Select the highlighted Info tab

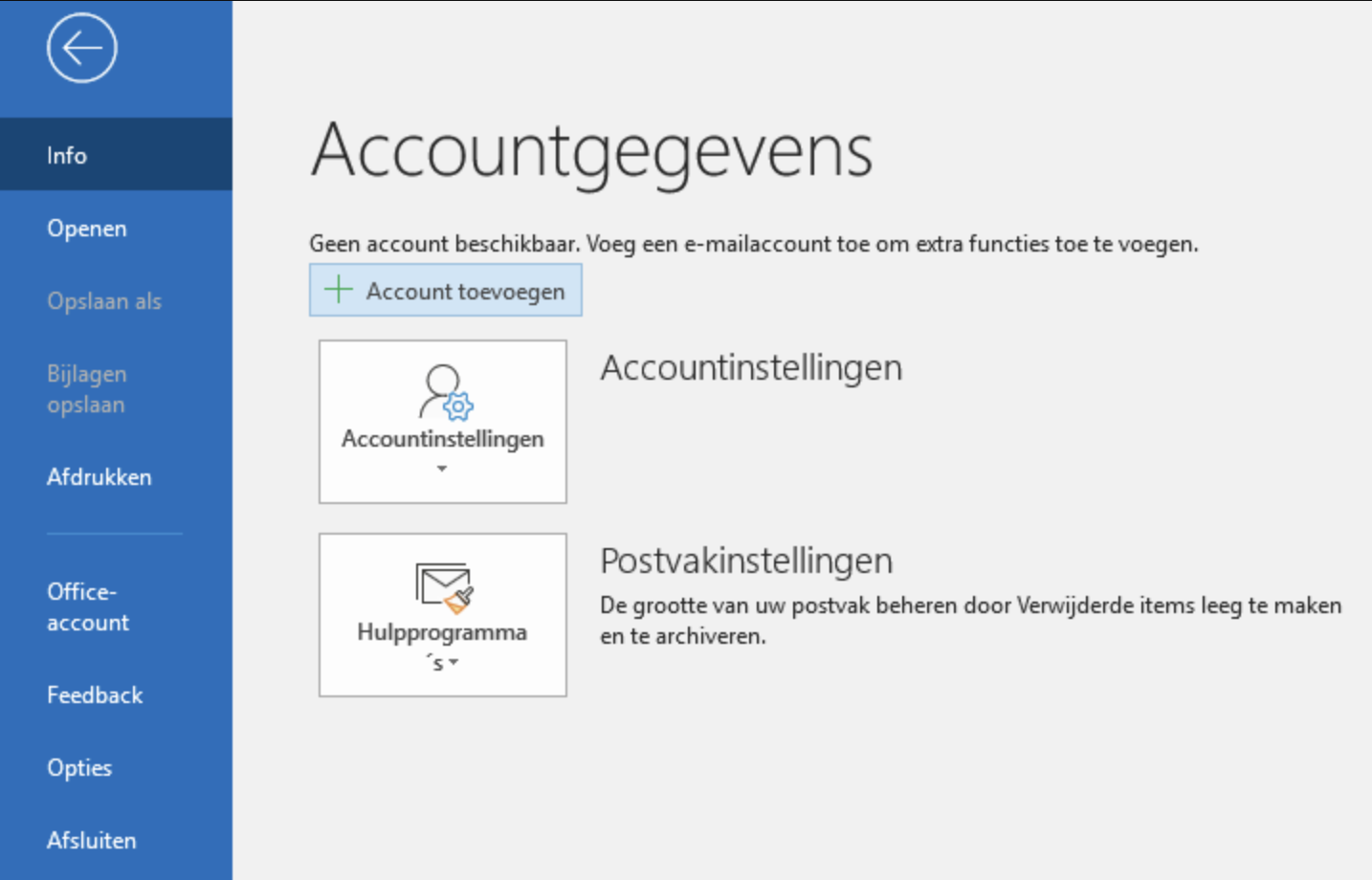(x=66, y=154)
